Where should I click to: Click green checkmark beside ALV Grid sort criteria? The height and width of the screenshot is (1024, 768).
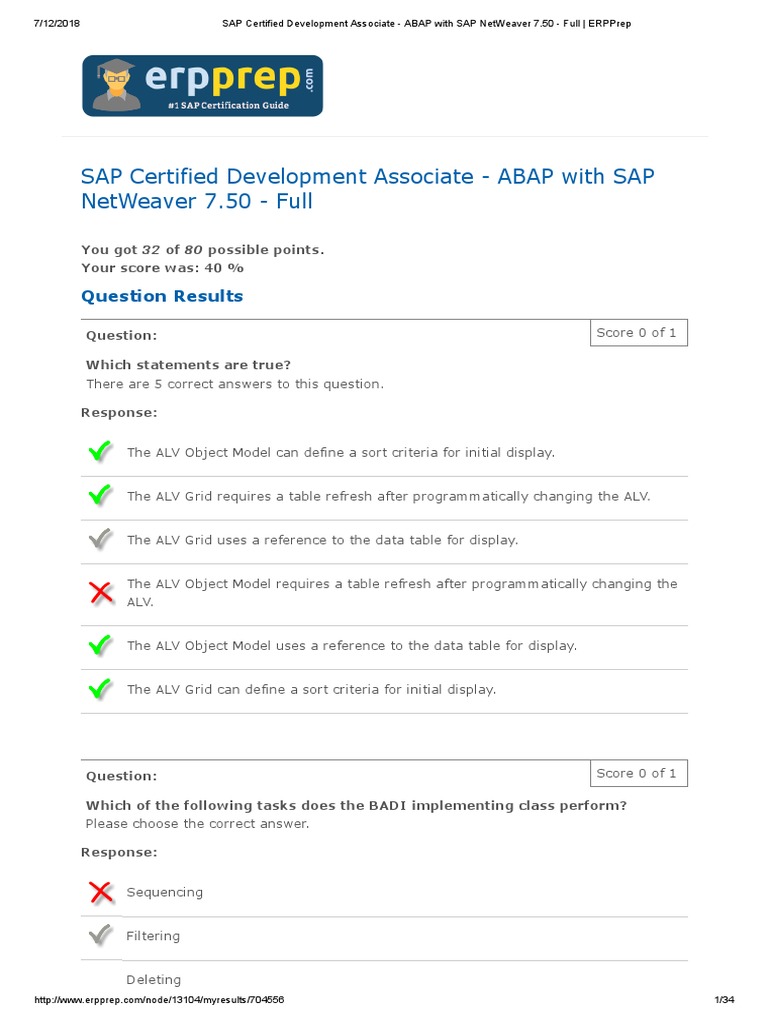pos(100,689)
